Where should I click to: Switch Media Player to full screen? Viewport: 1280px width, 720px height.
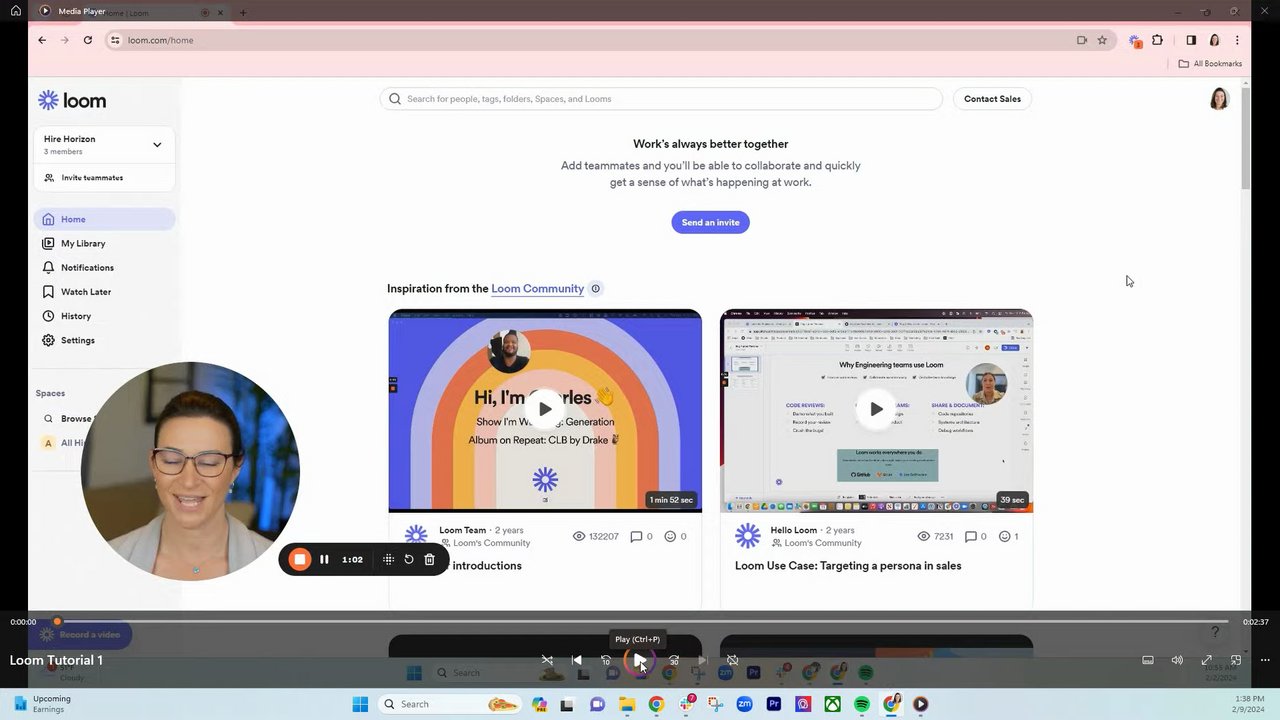click(1206, 660)
